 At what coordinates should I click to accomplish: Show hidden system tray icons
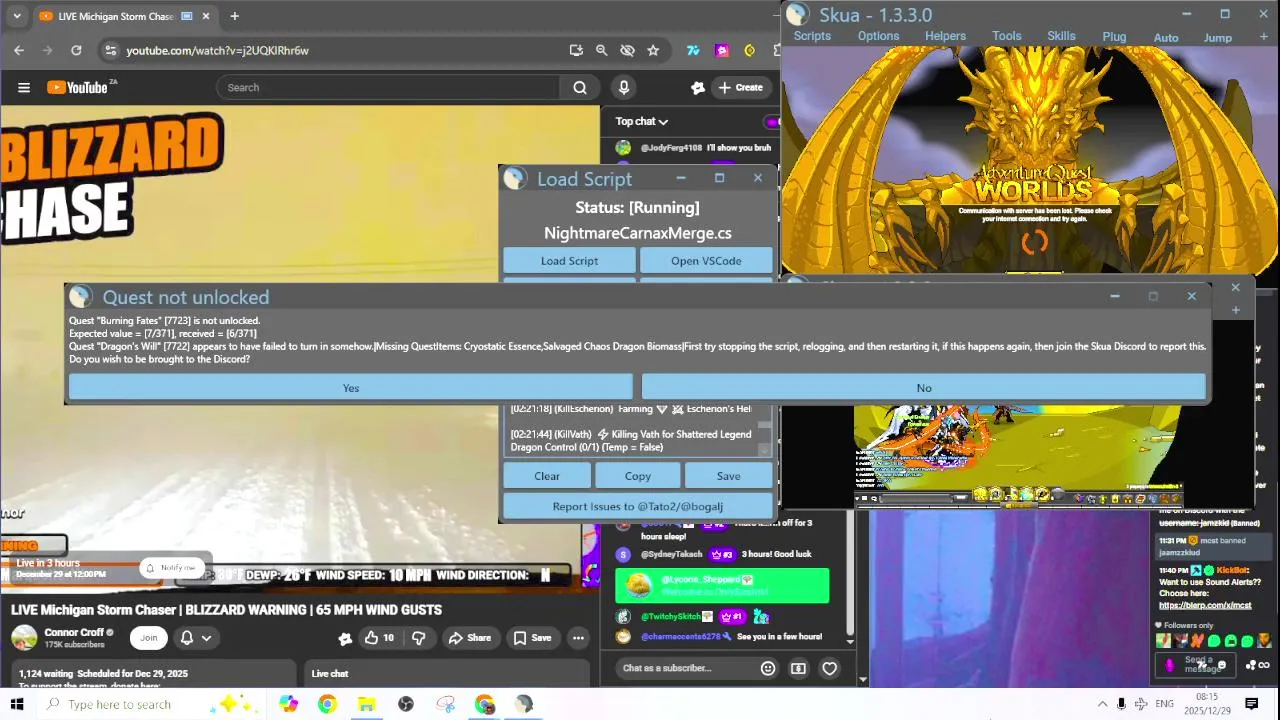click(1102, 704)
